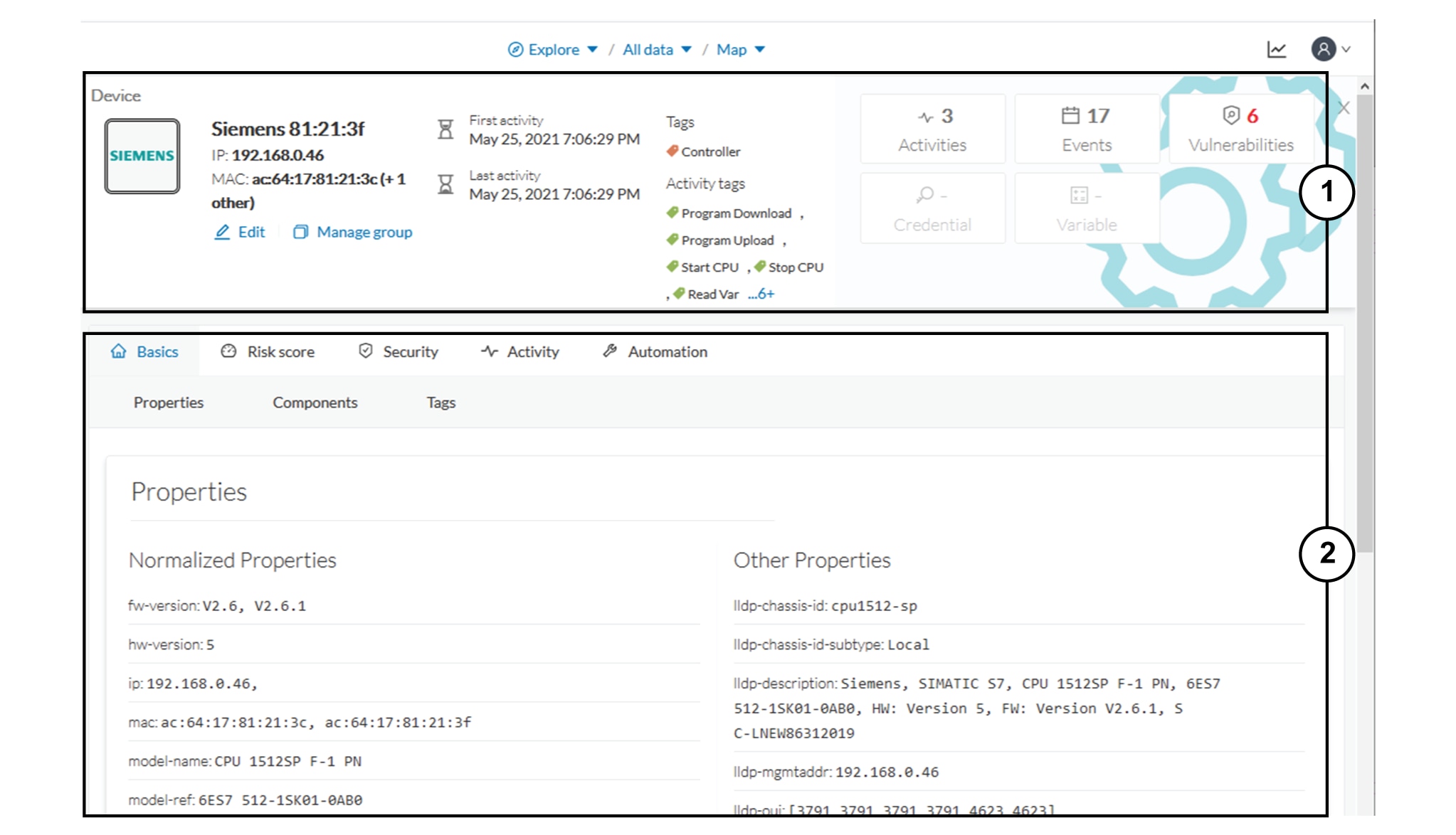Click the Vulnerabilities shield icon
This screenshot has height=835, width=1456.
1231,115
